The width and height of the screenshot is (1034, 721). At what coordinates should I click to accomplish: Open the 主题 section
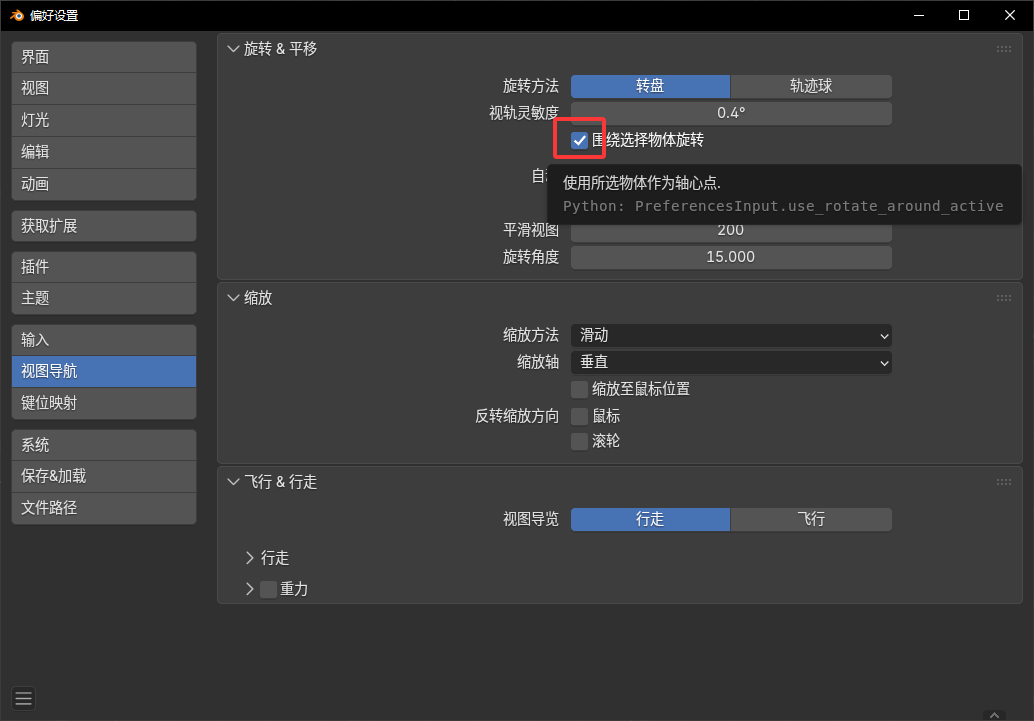(104, 298)
